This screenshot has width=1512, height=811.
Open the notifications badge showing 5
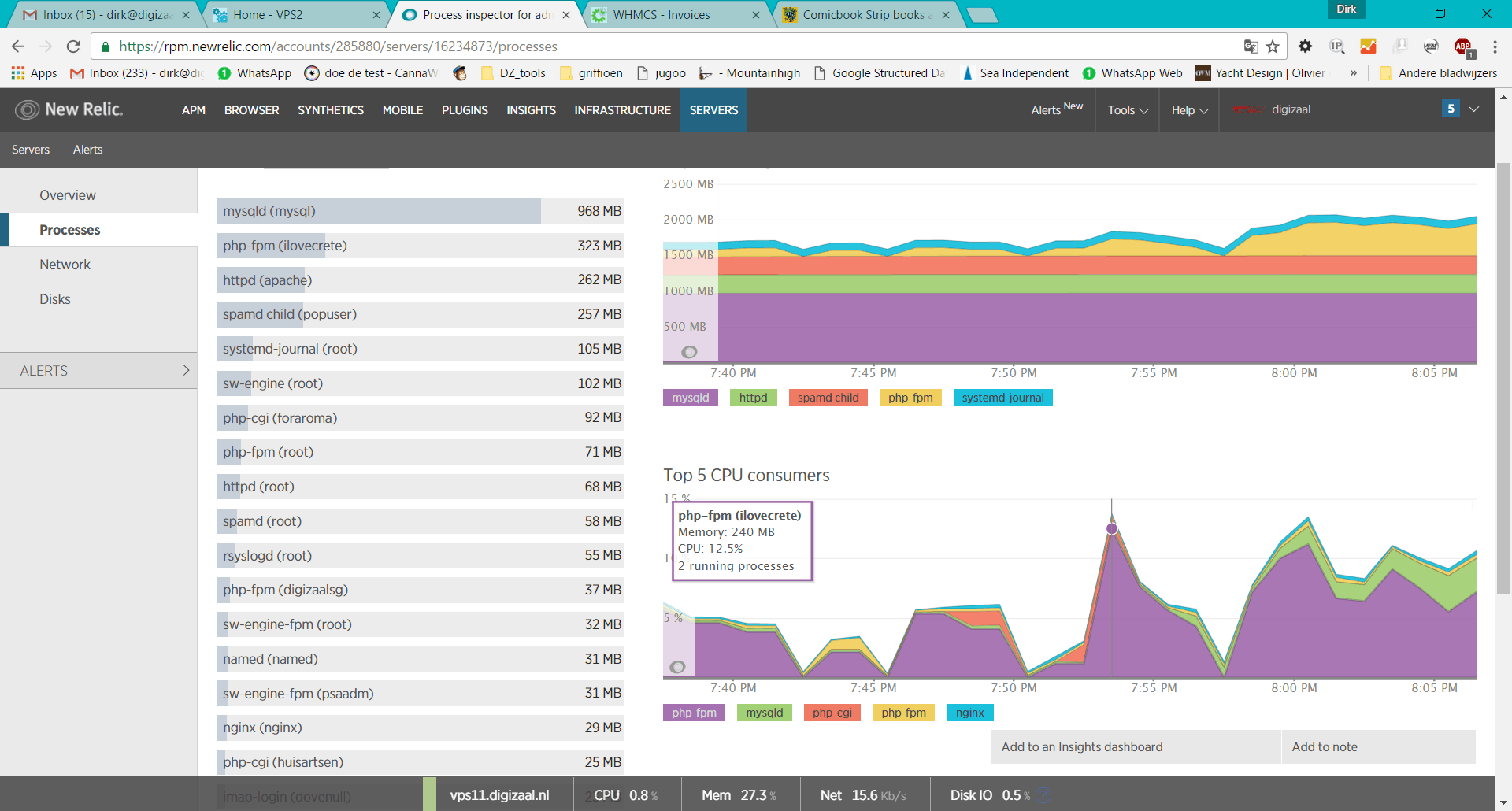coord(1451,109)
